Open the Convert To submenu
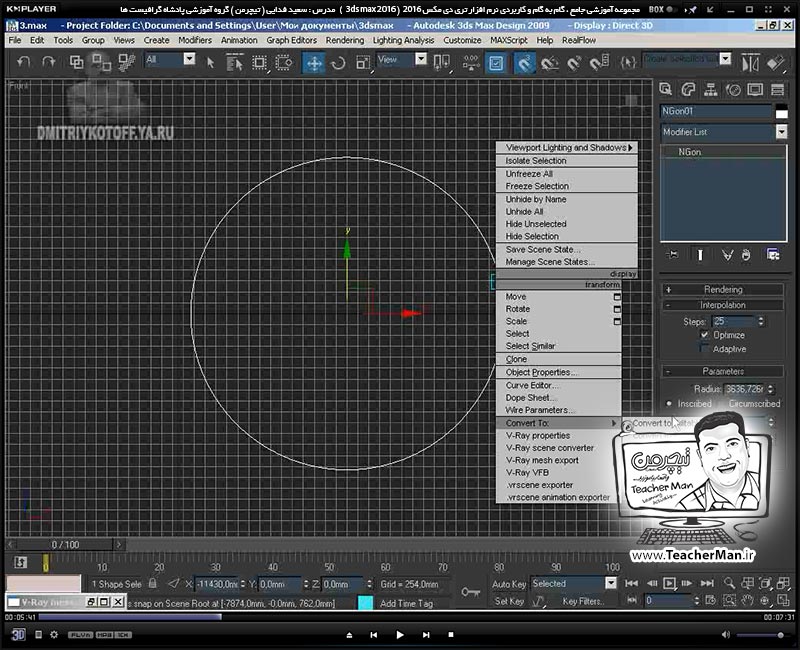 click(x=559, y=423)
